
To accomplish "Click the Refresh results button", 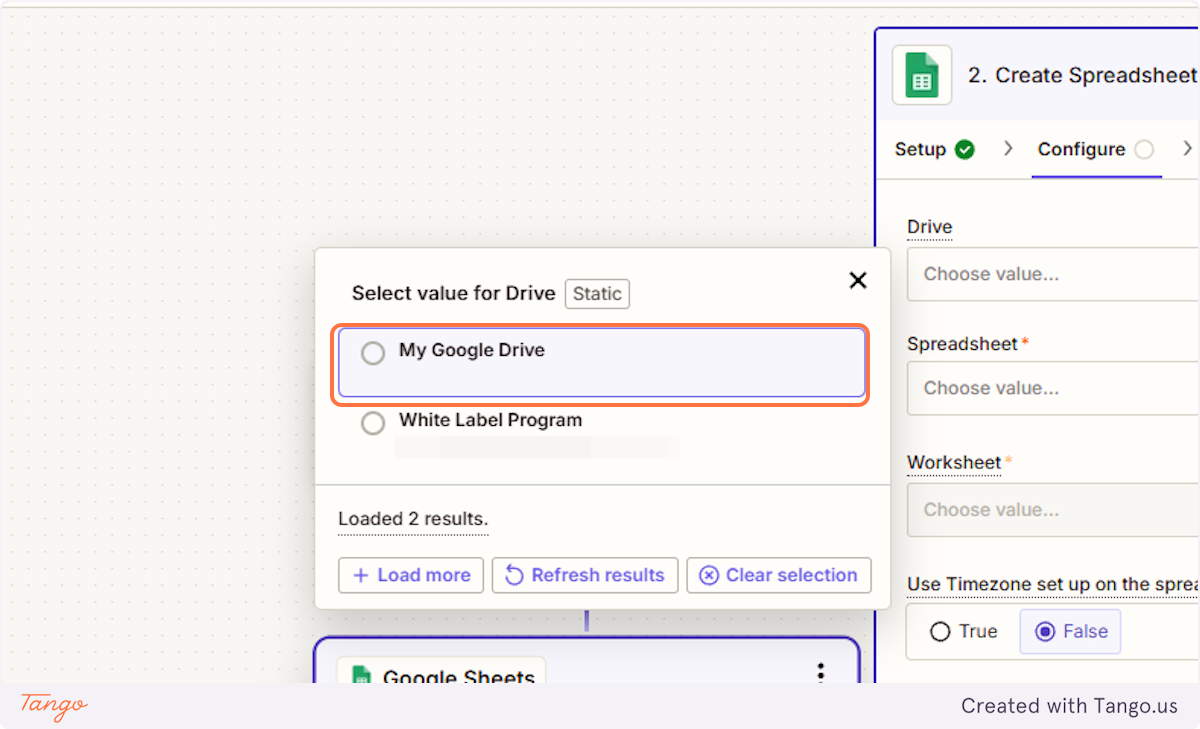I will click(585, 575).
